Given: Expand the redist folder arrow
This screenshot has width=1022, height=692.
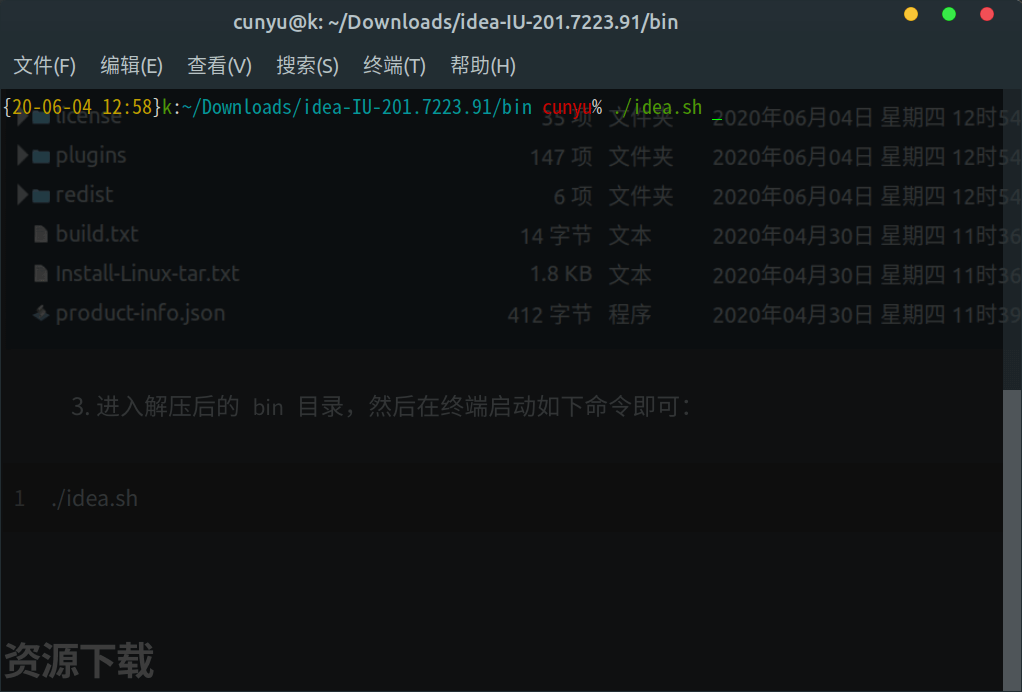Looking at the screenshot, I should [x=22, y=194].
